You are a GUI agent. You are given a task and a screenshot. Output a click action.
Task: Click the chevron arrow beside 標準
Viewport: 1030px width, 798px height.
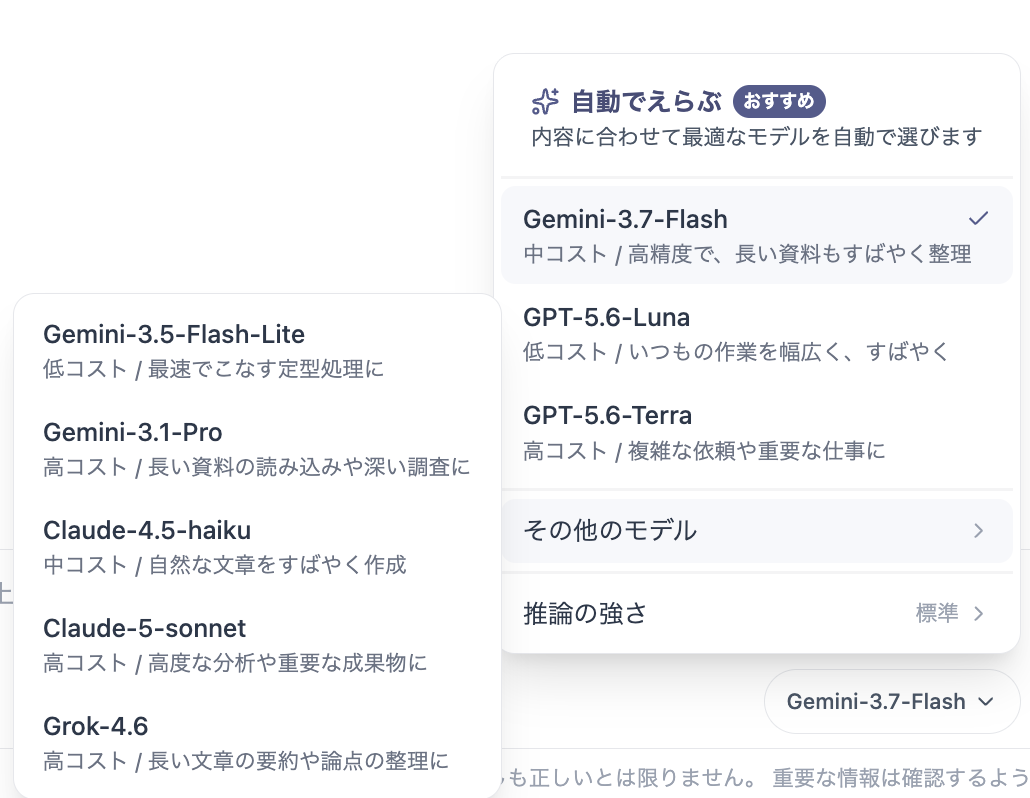pos(978,613)
